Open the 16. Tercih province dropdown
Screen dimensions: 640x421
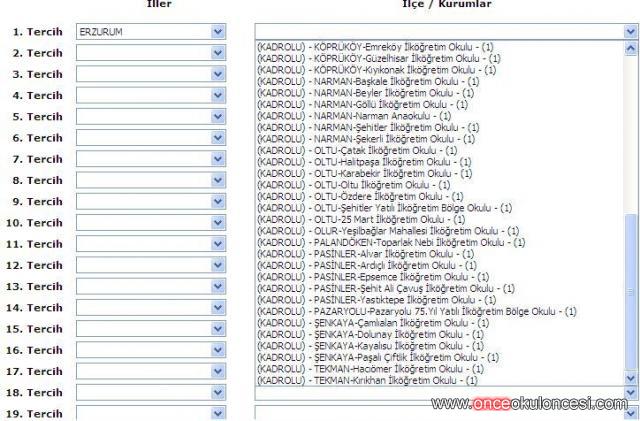click(x=151, y=350)
